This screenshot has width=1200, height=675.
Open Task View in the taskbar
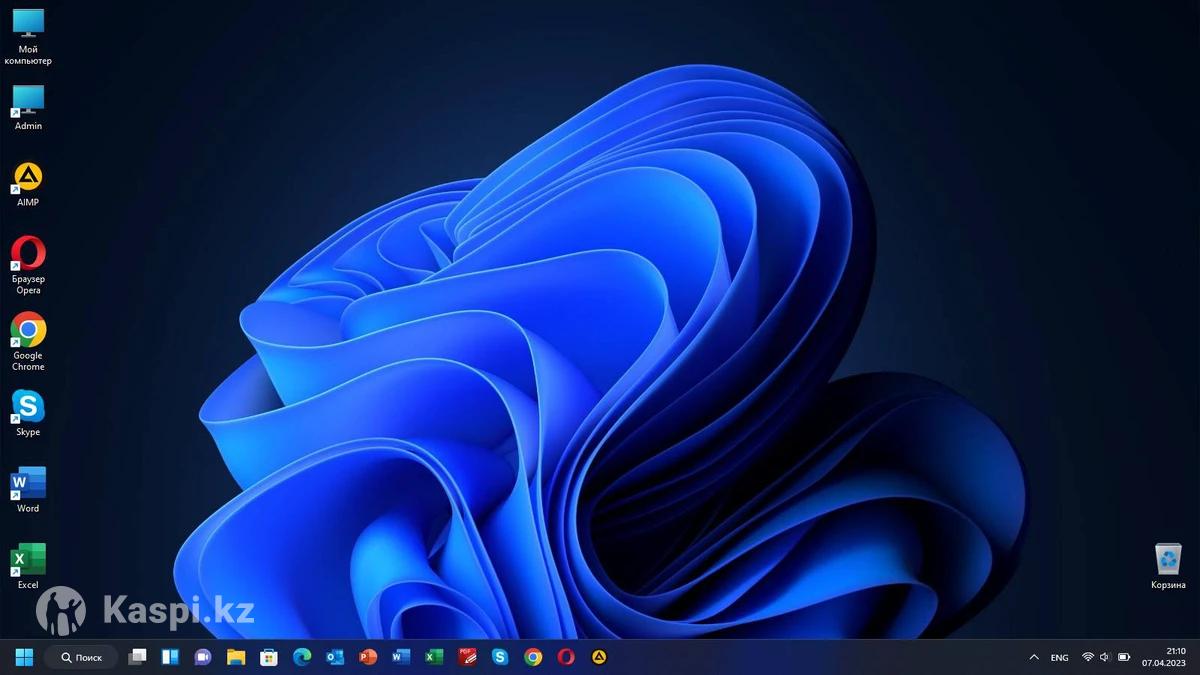[x=138, y=657]
